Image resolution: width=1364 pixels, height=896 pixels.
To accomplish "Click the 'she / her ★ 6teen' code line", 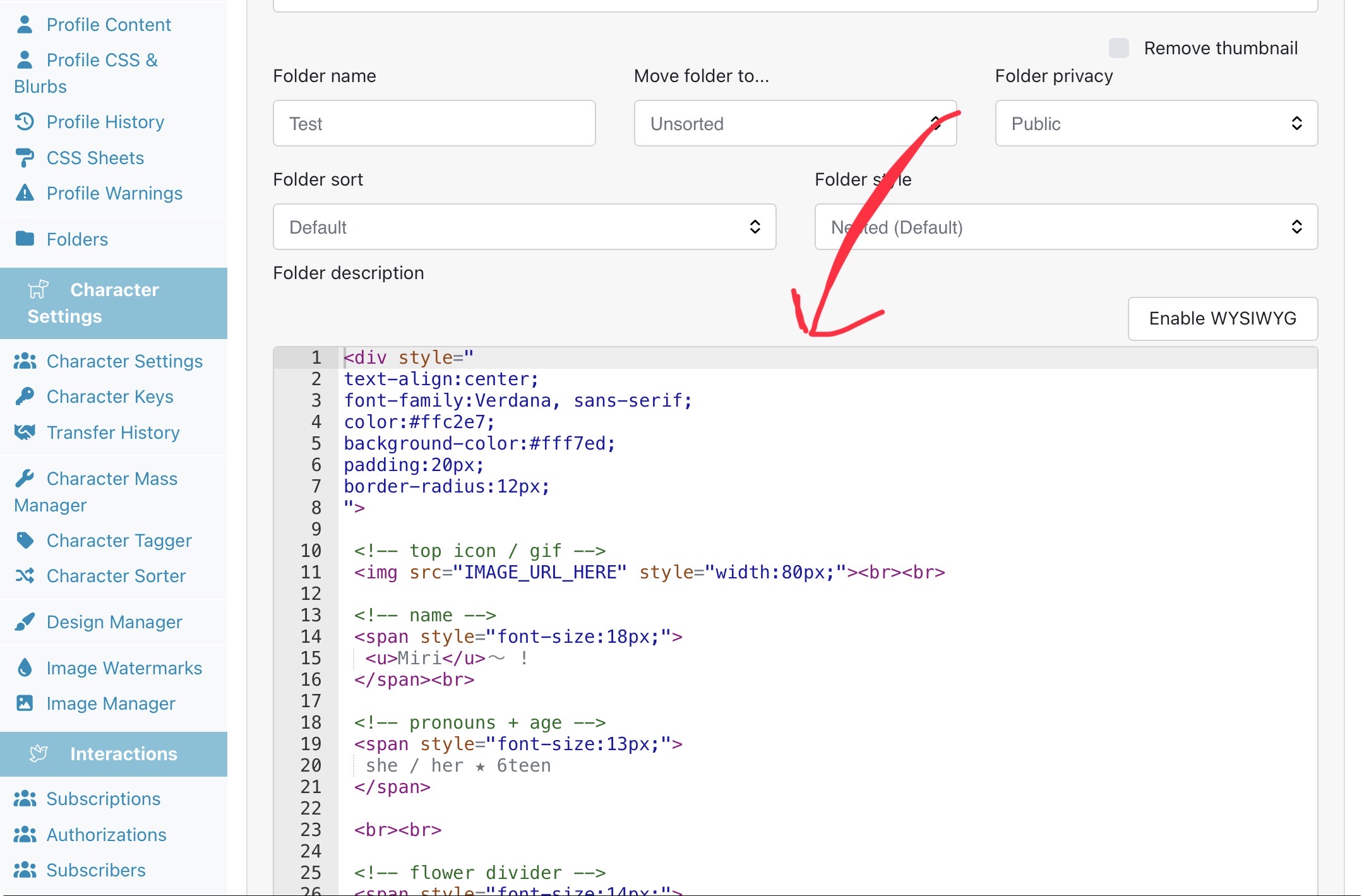I will (458, 765).
